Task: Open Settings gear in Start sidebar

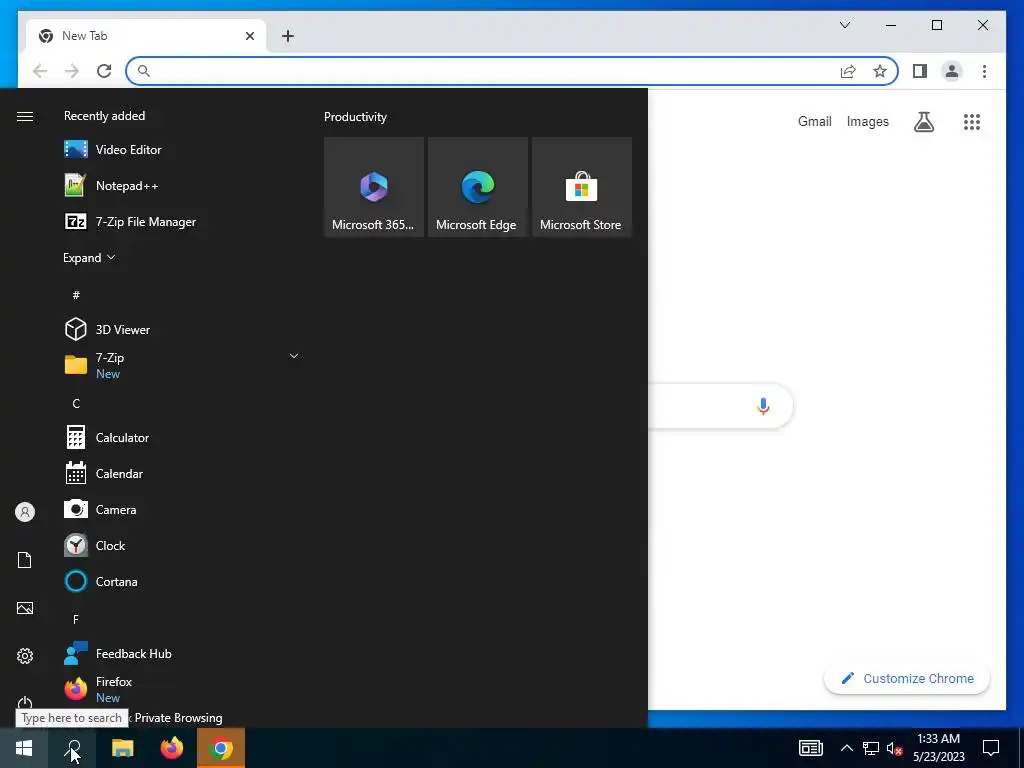Action: [x=25, y=656]
